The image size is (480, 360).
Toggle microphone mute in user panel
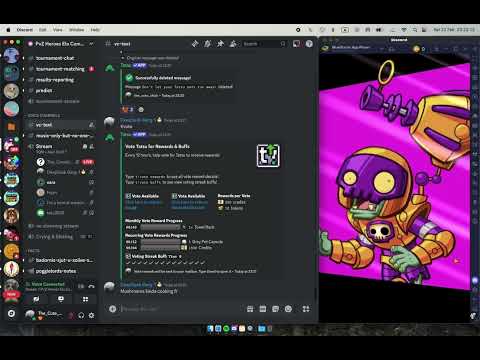[71, 315]
